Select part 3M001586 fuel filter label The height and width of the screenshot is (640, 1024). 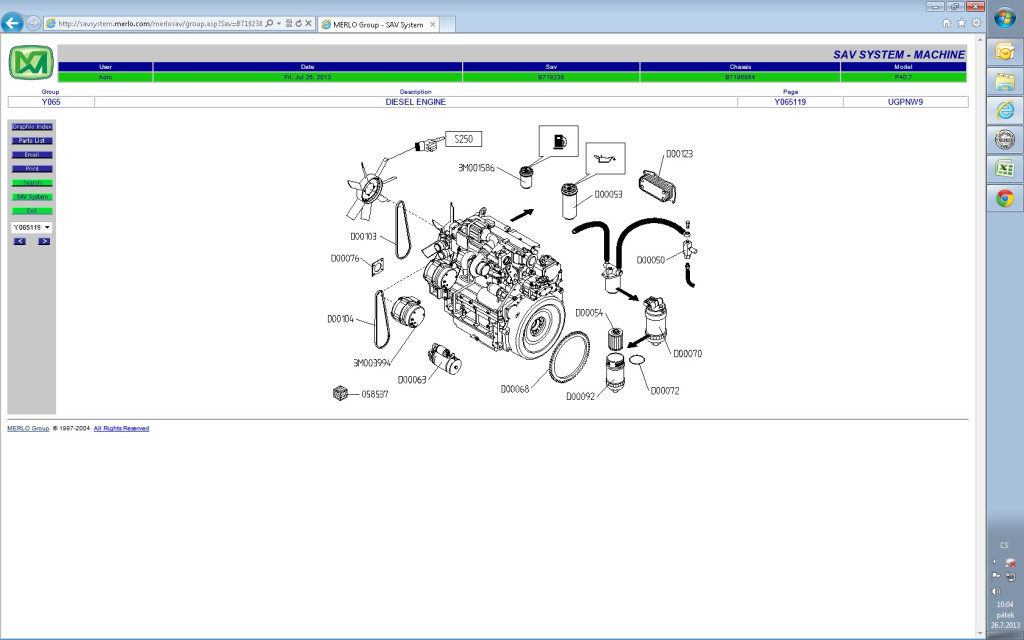point(476,168)
